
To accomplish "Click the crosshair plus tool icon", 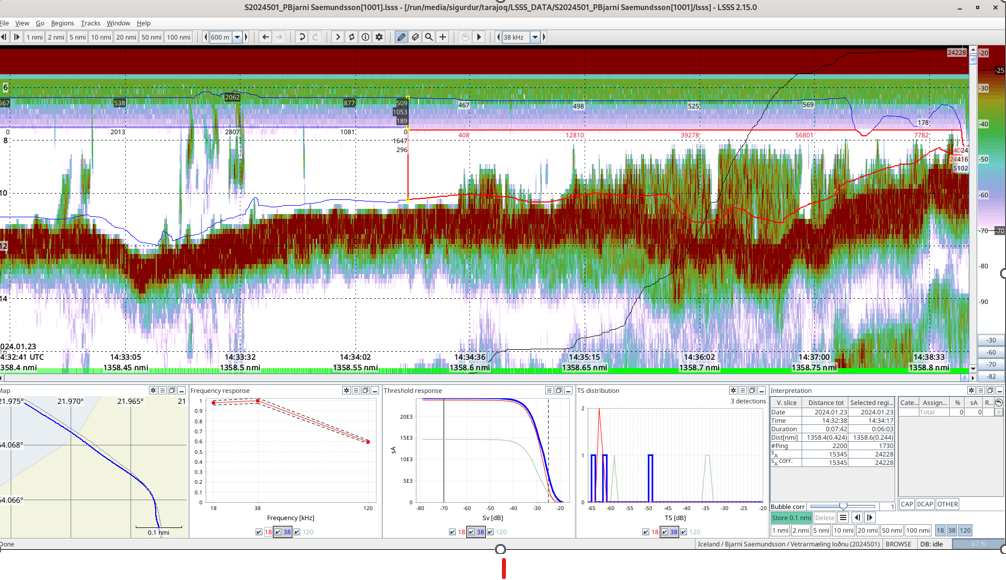I will pyautogui.click(x=443, y=37).
